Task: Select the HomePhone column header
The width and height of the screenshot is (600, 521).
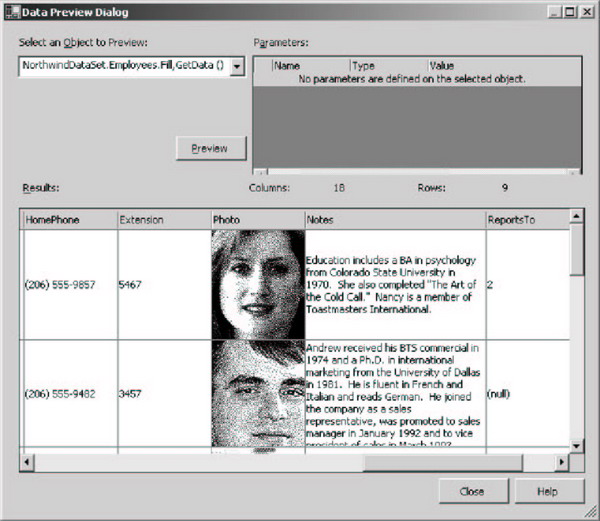Action: [x=67, y=219]
